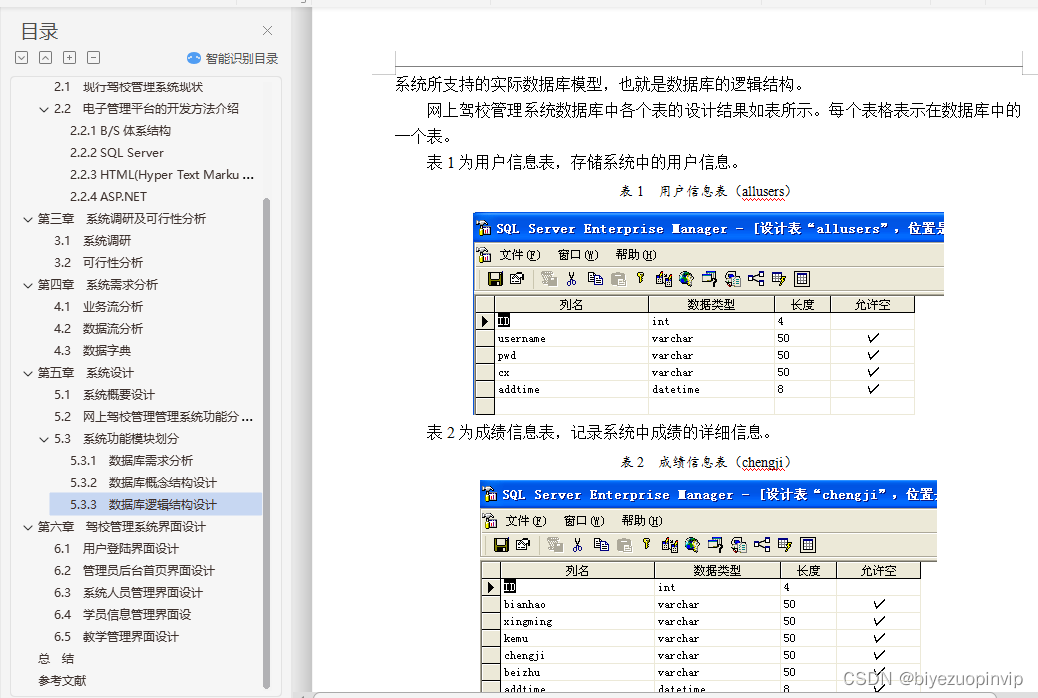Open 窗口(W) menu in allusers window
The width and height of the screenshot is (1038, 698).
[578, 255]
